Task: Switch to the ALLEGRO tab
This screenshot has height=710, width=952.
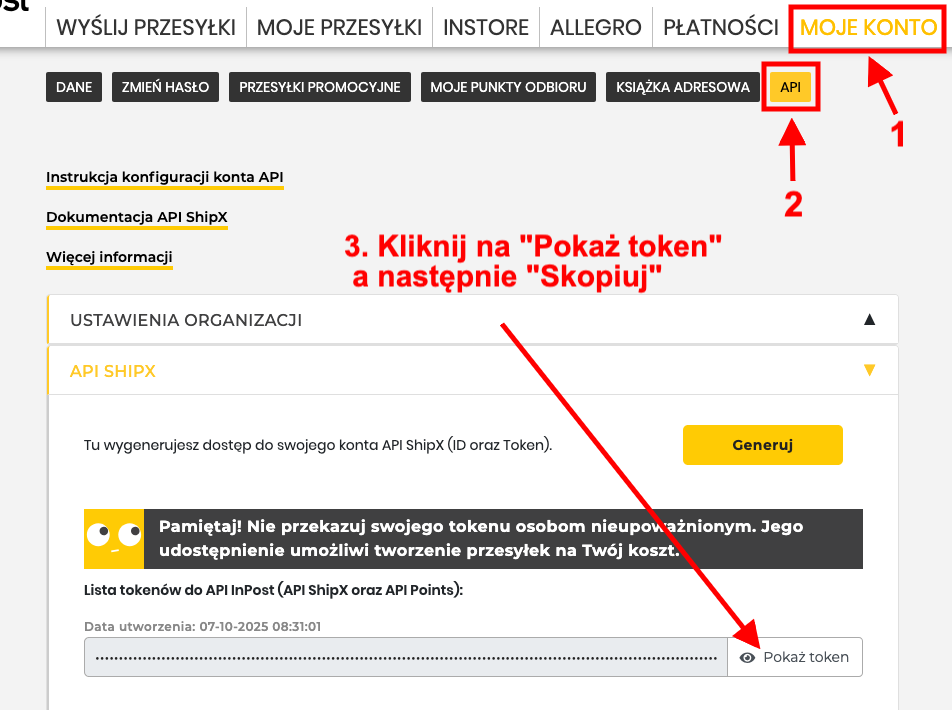Action: [x=596, y=27]
